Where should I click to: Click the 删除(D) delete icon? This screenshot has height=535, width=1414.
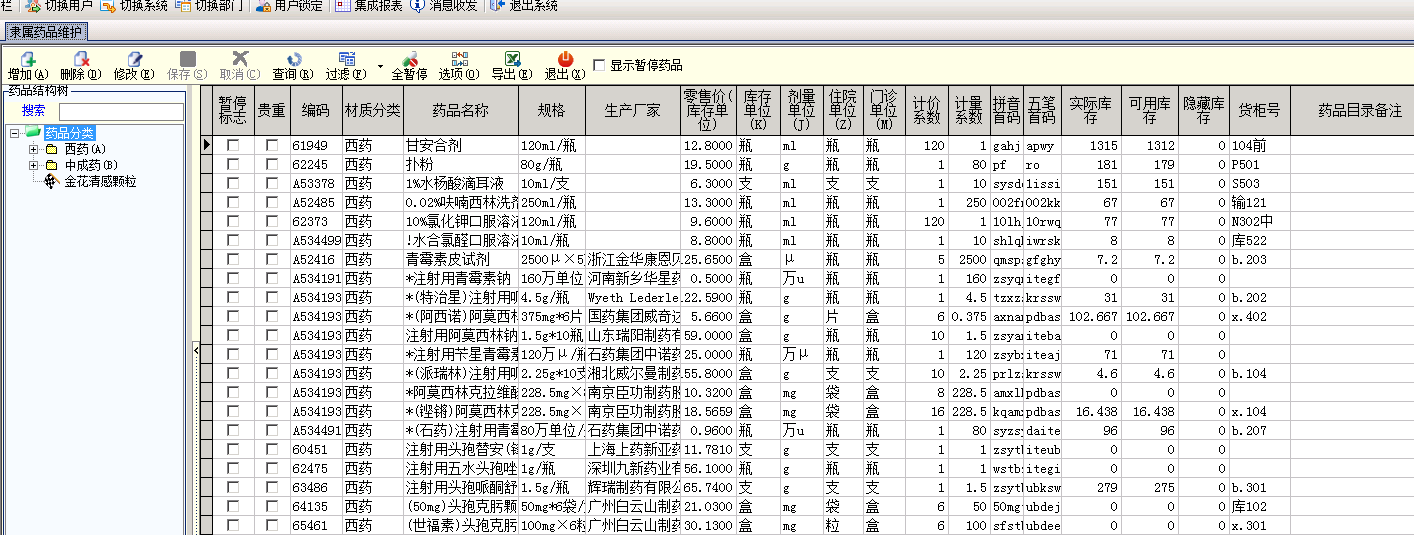tap(80, 59)
